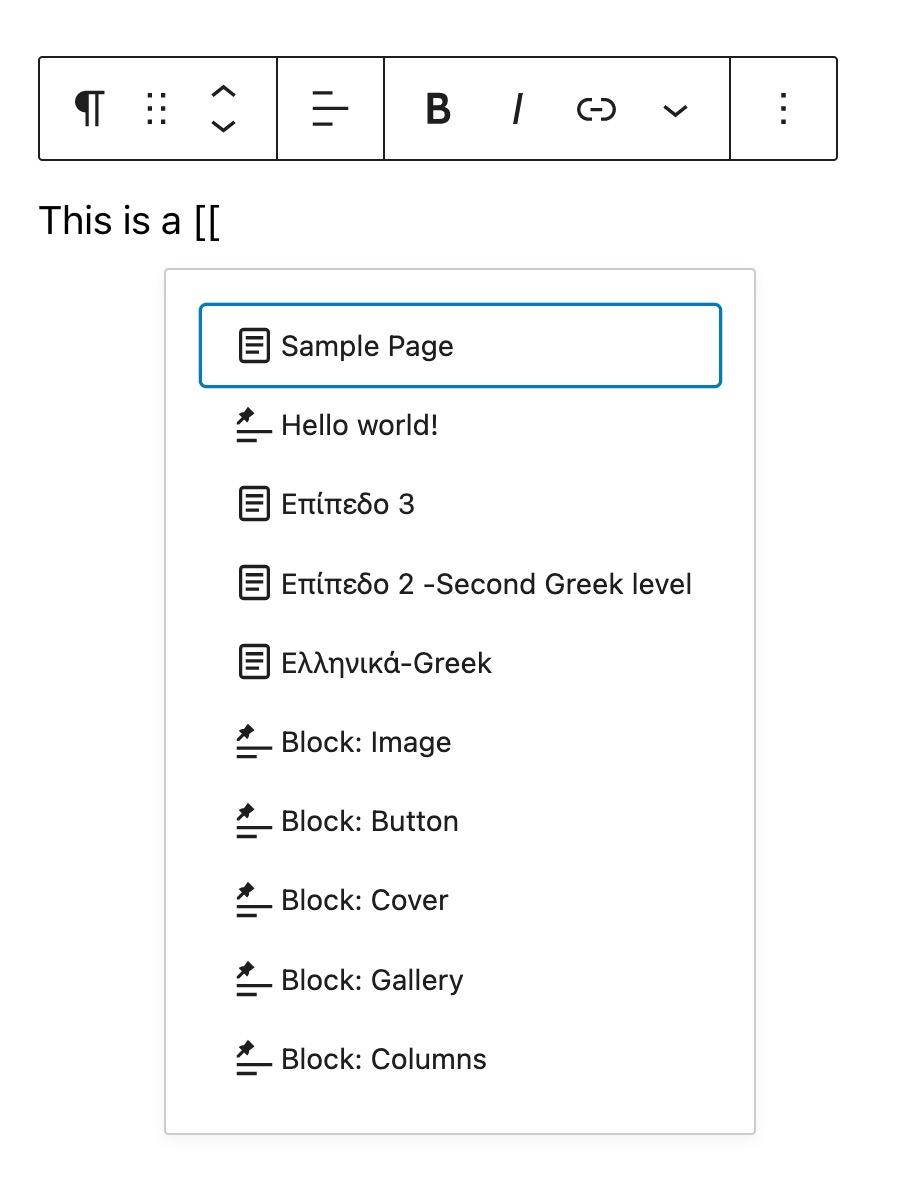Click in the paragraph text "This is a [["
The width and height of the screenshot is (920, 1190).
[x=129, y=221]
